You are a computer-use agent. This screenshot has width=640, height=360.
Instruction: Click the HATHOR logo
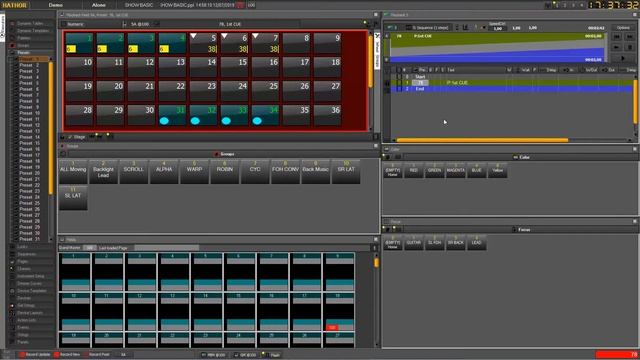15,5
